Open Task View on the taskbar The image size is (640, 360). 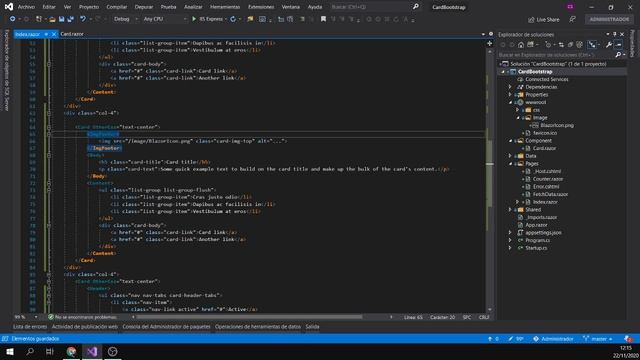[50, 351]
